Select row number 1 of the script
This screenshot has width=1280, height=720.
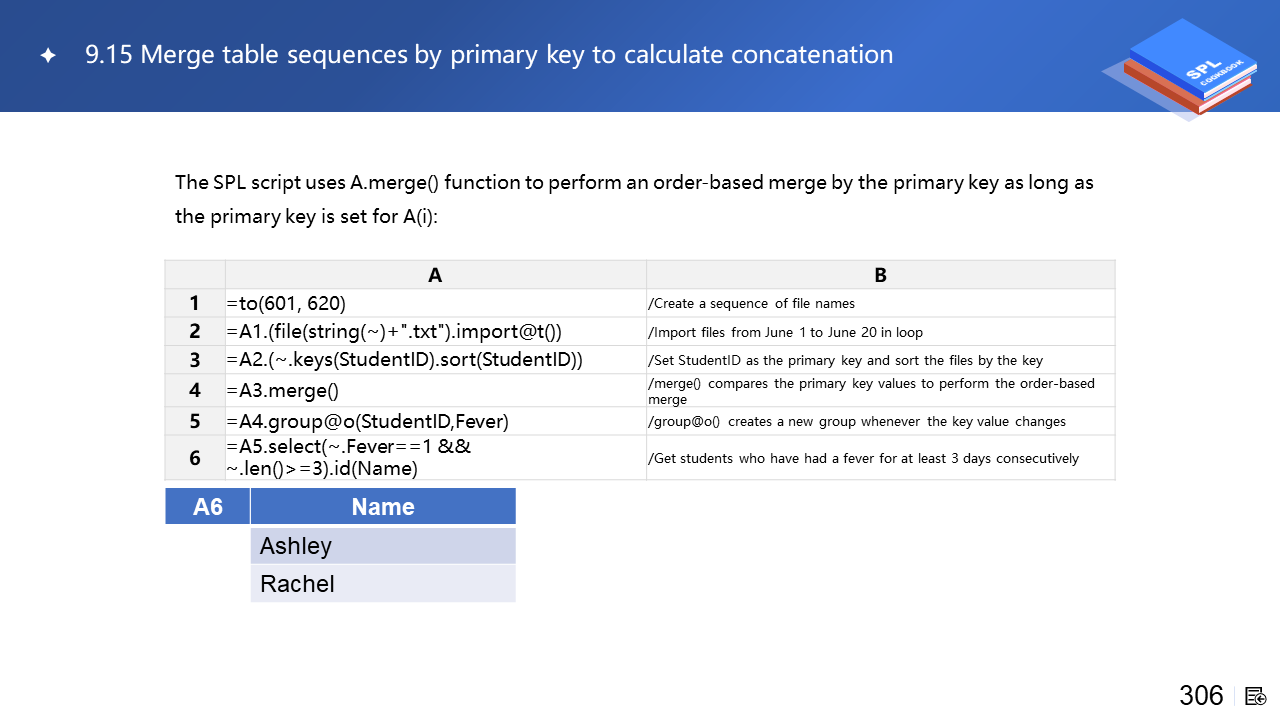point(195,303)
